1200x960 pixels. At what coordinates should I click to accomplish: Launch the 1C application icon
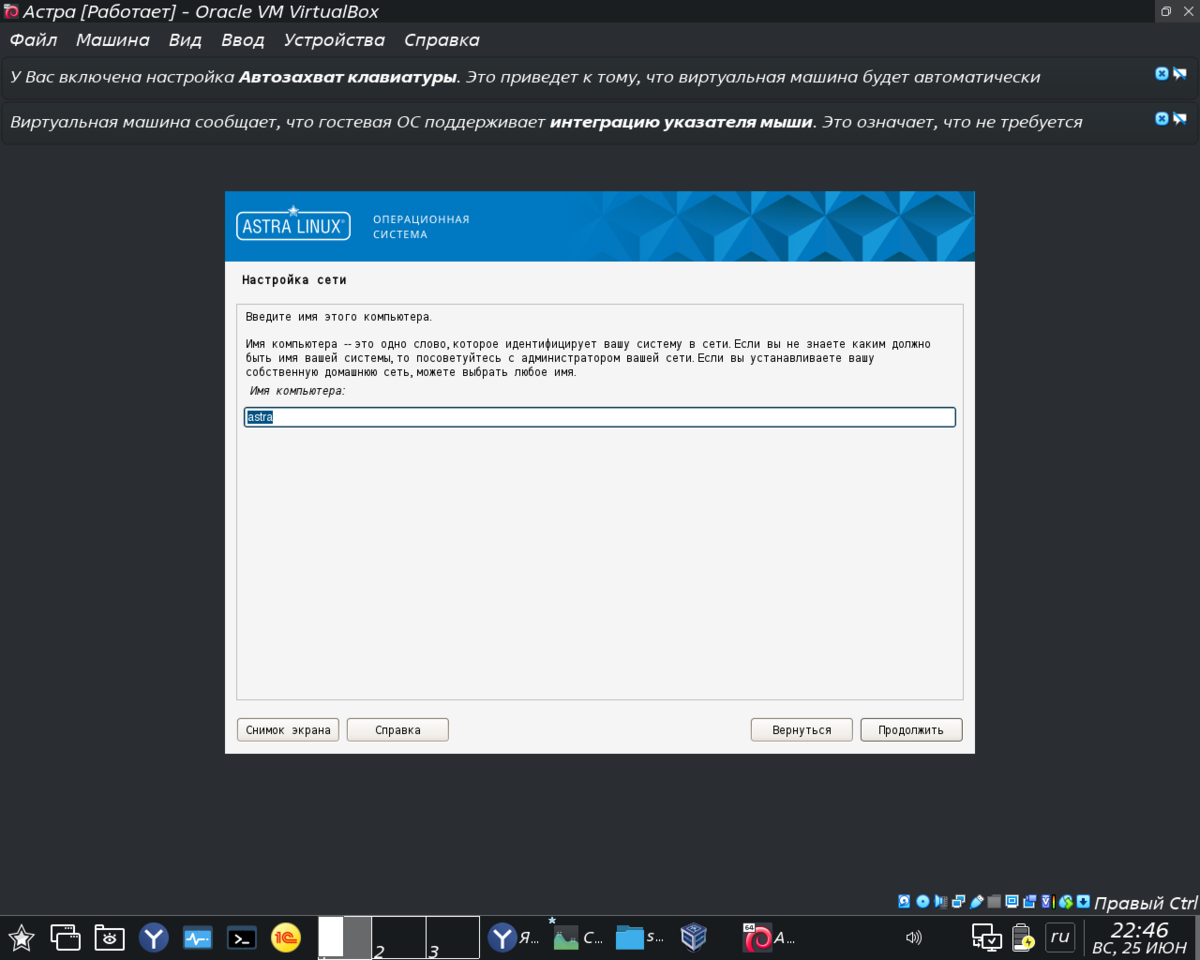tap(286, 937)
